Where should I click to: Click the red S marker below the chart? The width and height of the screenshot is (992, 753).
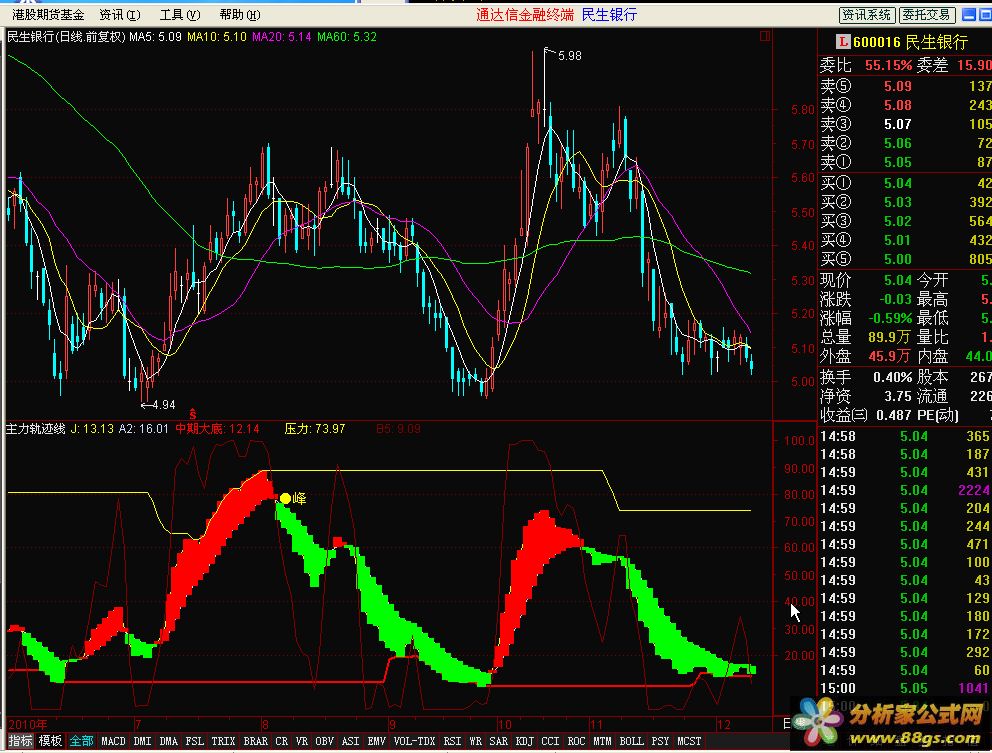[192, 415]
